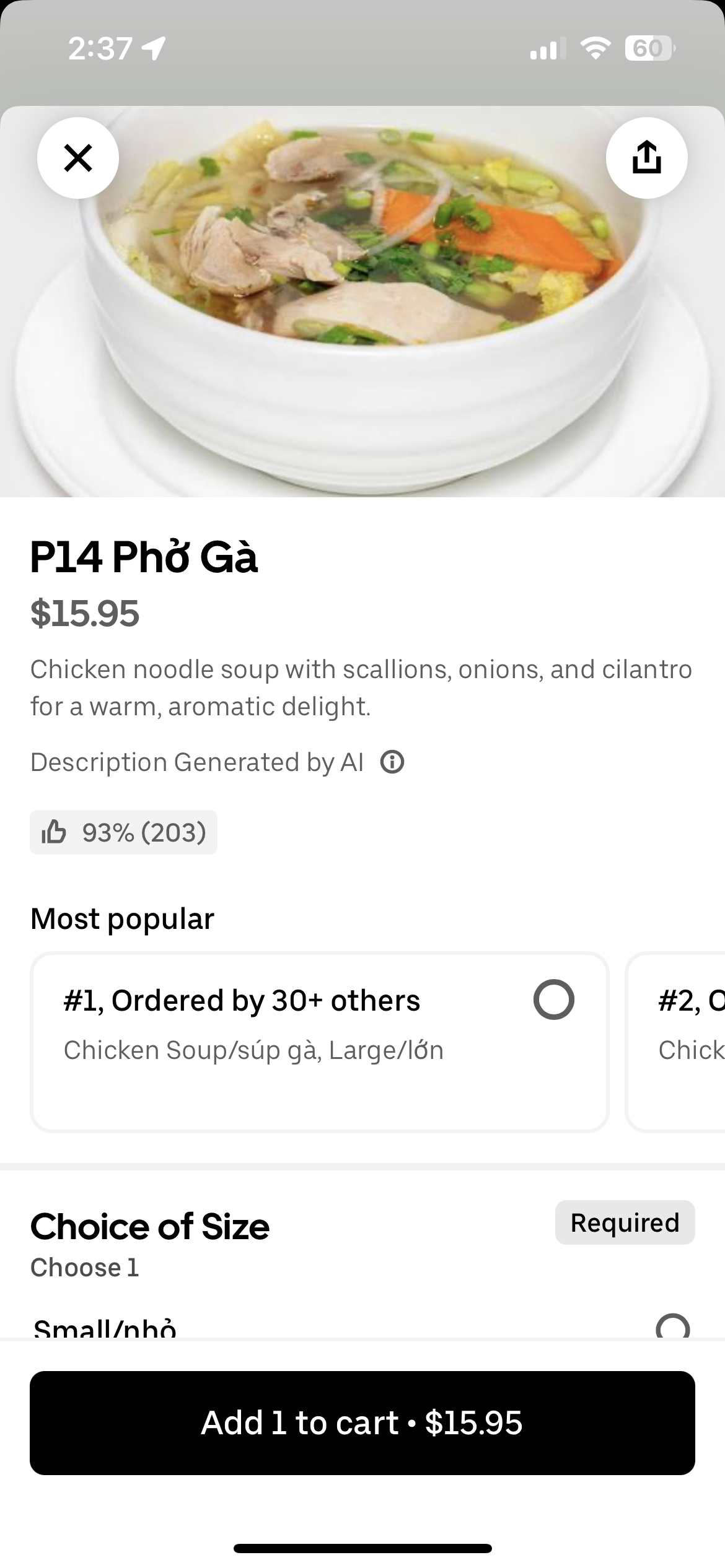The width and height of the screenshot is (725, 1568).
Task: Tap the share icon
Action: 646,158
